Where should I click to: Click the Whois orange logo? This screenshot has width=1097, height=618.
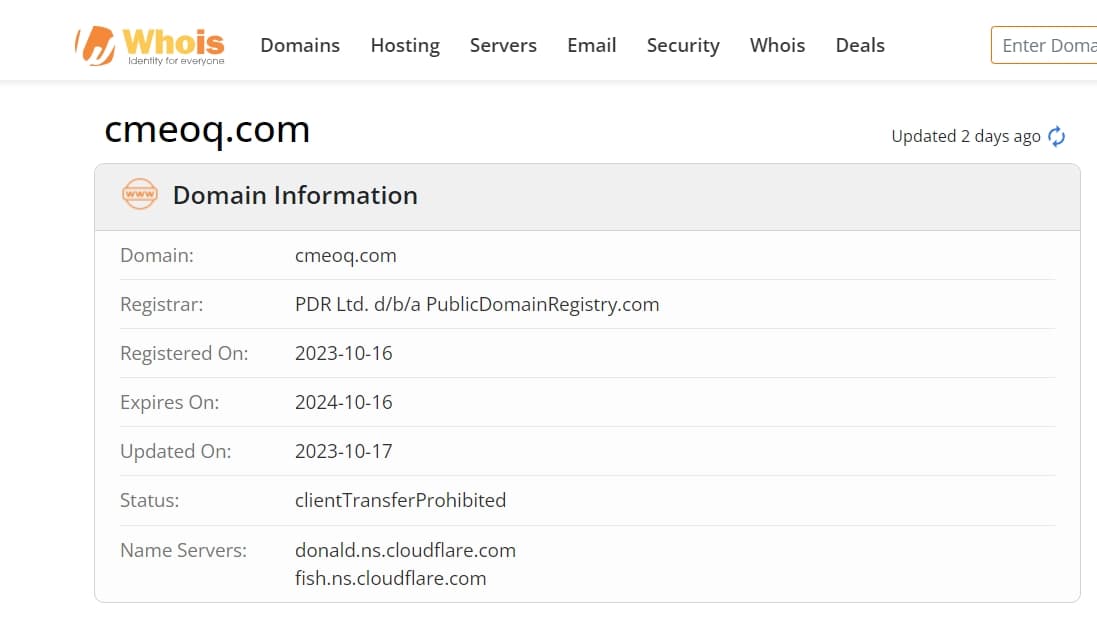coord(150,45)
